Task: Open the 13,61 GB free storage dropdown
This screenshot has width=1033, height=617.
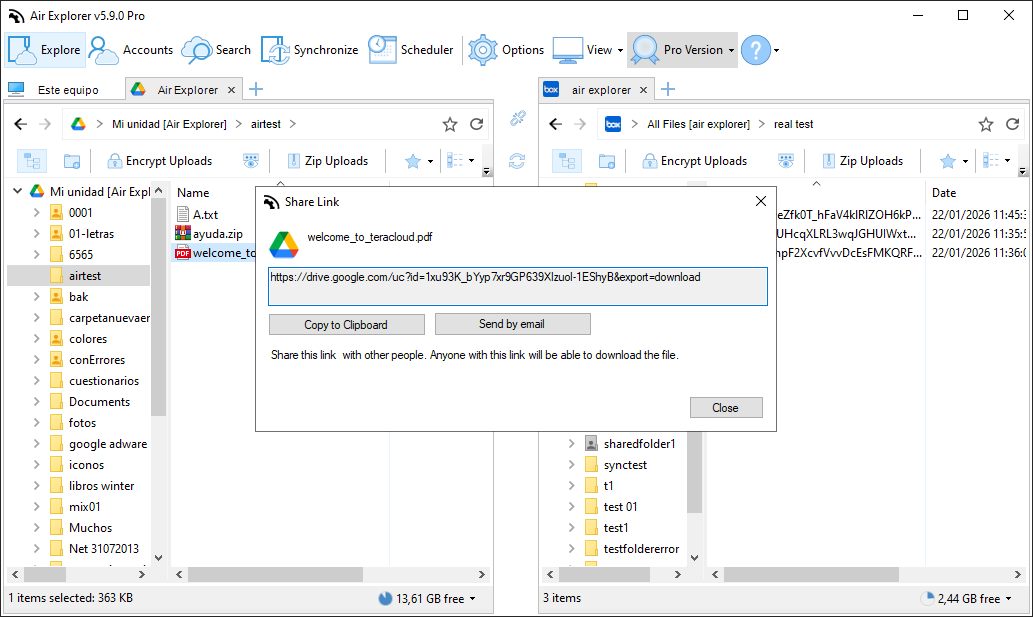Action: pyautogui.click(x=428, y=599)
